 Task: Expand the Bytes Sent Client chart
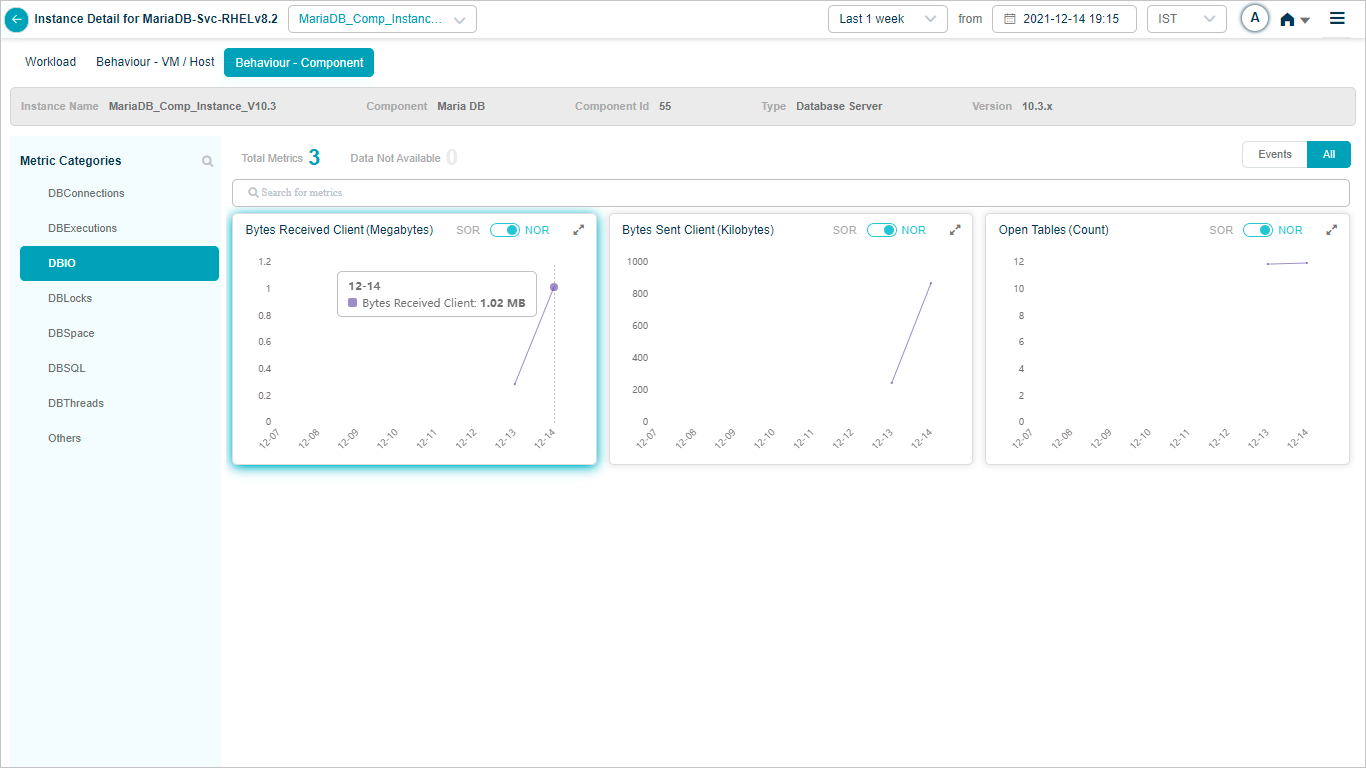pos(955,230)
